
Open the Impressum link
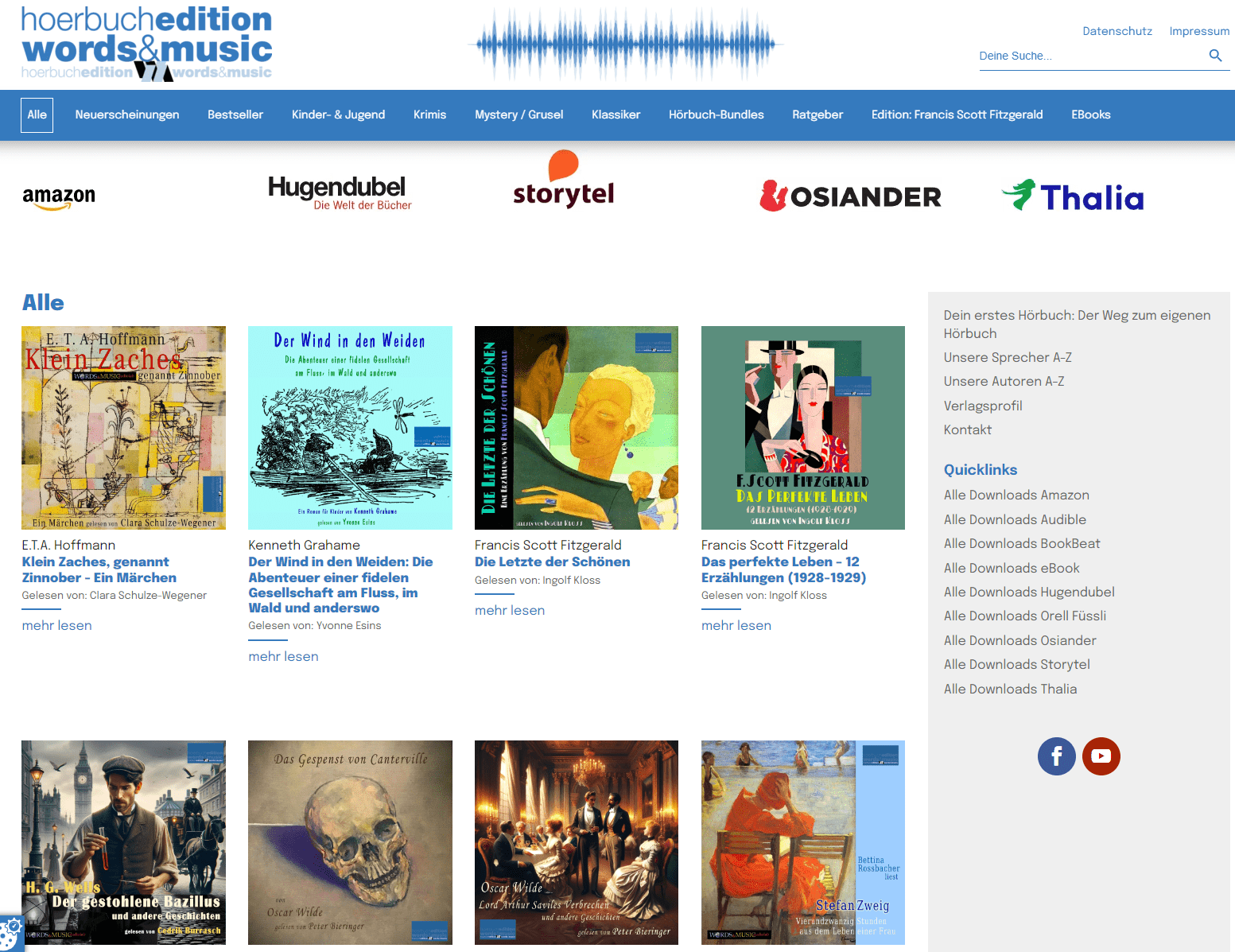coord(1199,31)
